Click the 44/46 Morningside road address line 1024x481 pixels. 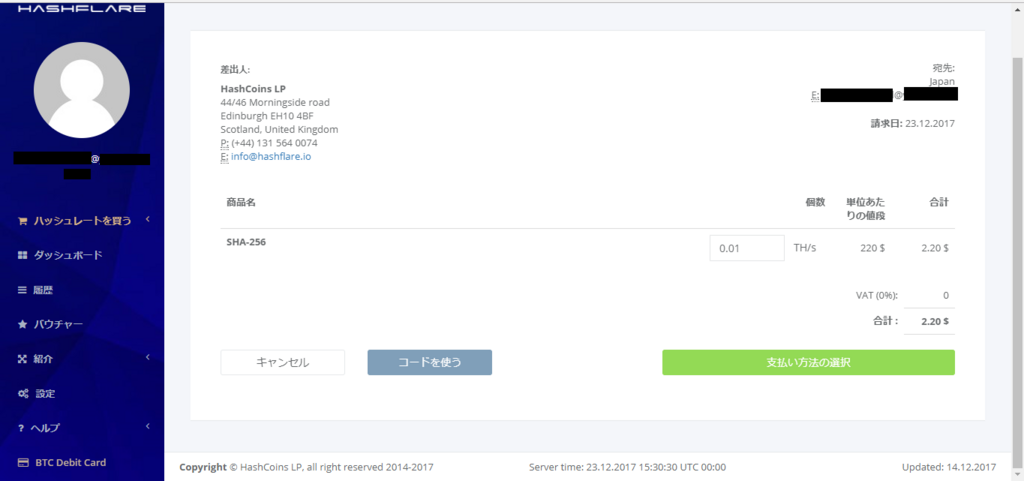click(275, 102)
